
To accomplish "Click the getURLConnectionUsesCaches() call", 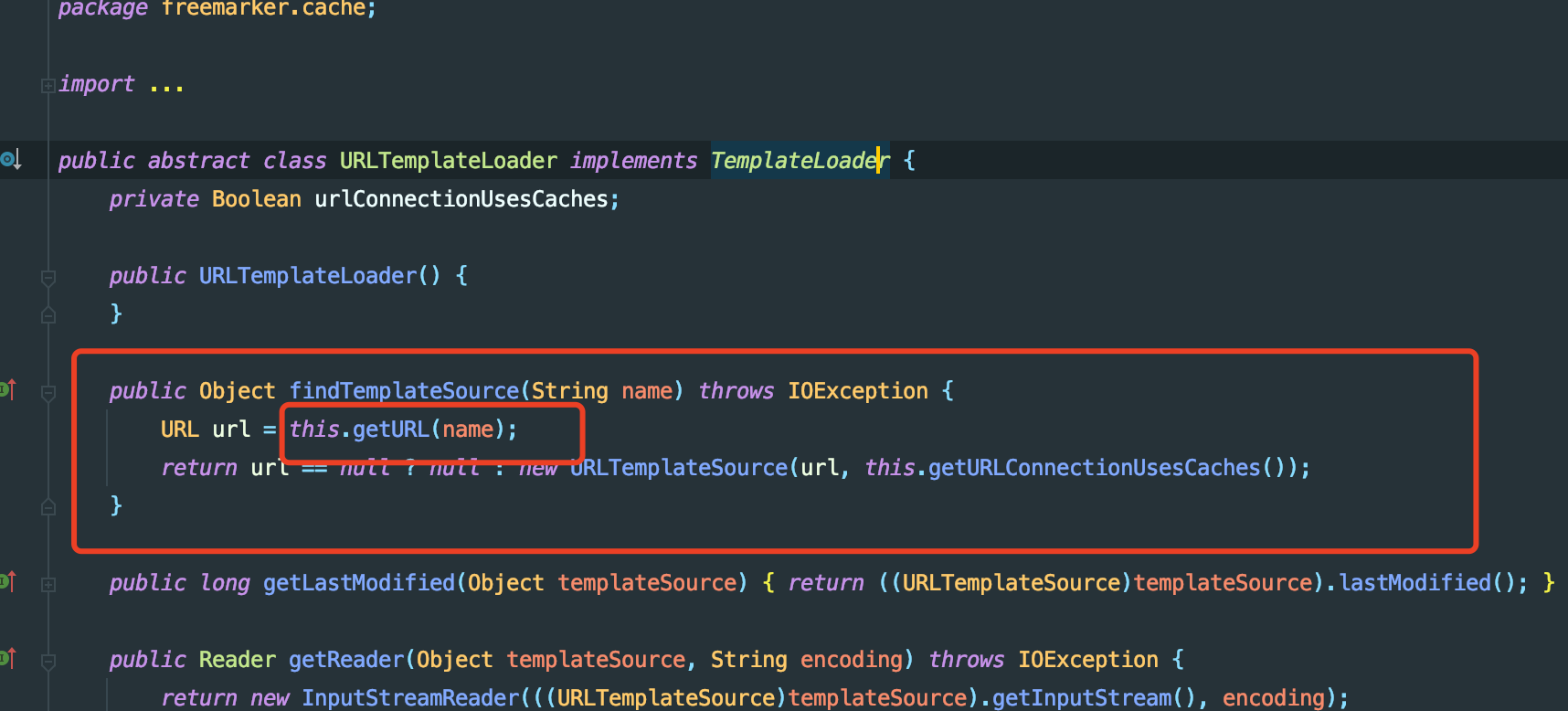I will coord(1107,468).
